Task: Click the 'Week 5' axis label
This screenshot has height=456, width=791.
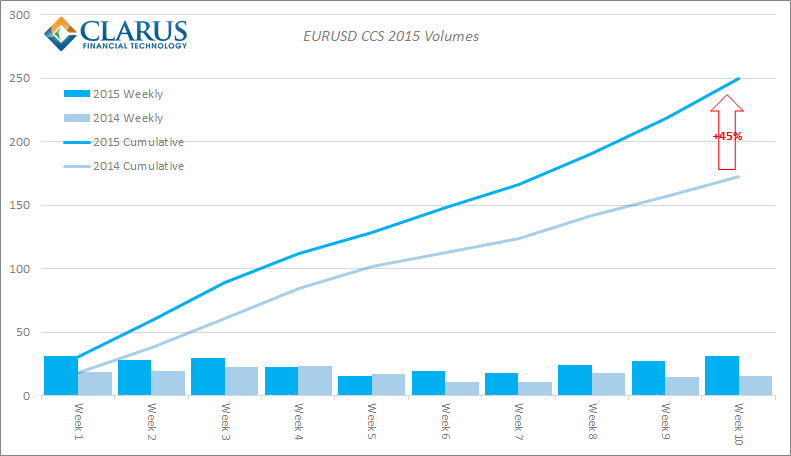Action: [x=371, y=421]
